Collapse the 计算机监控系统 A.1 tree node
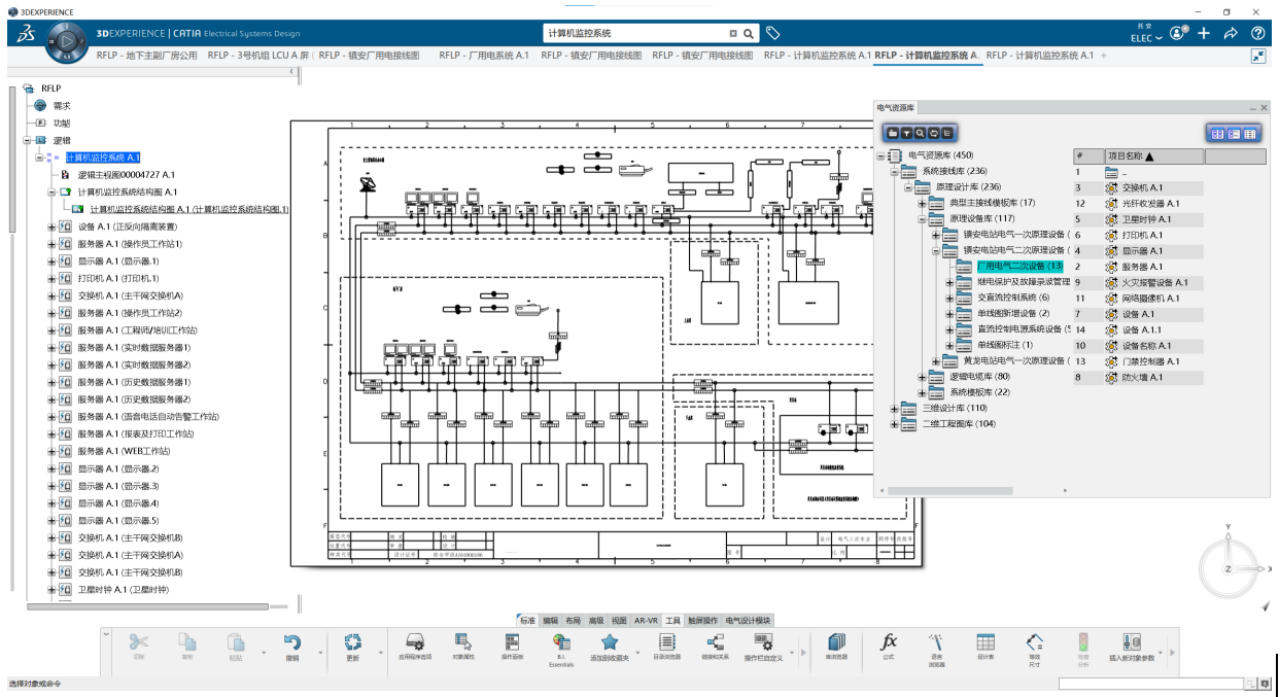Viewport: 1280px width, 697px height. pyautogui.click(x=40, y=157)
